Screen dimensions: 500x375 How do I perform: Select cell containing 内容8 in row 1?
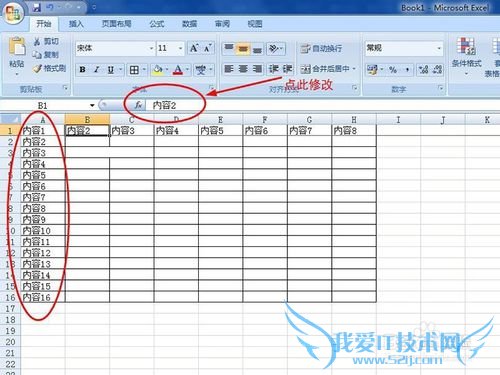(354, 130)
